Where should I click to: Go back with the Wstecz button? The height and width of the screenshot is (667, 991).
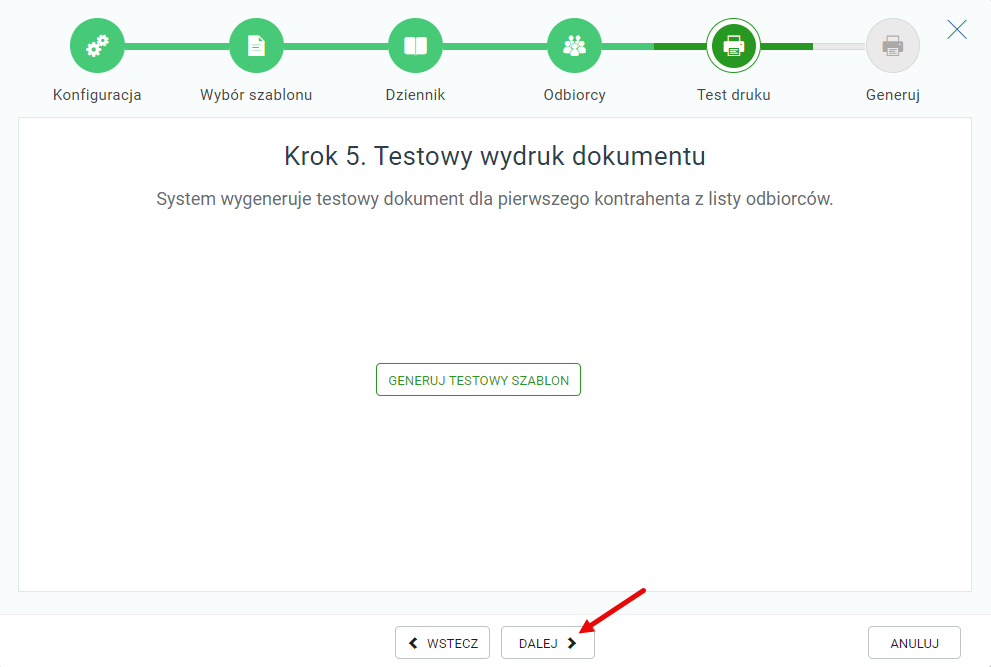[442, 643]
